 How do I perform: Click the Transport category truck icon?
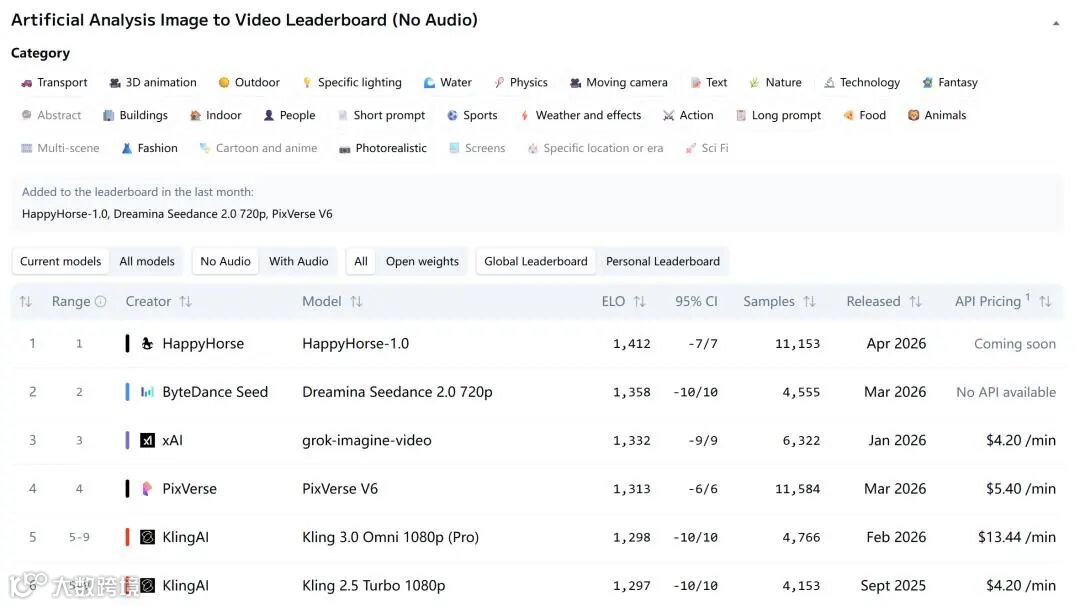coord(27,83)
